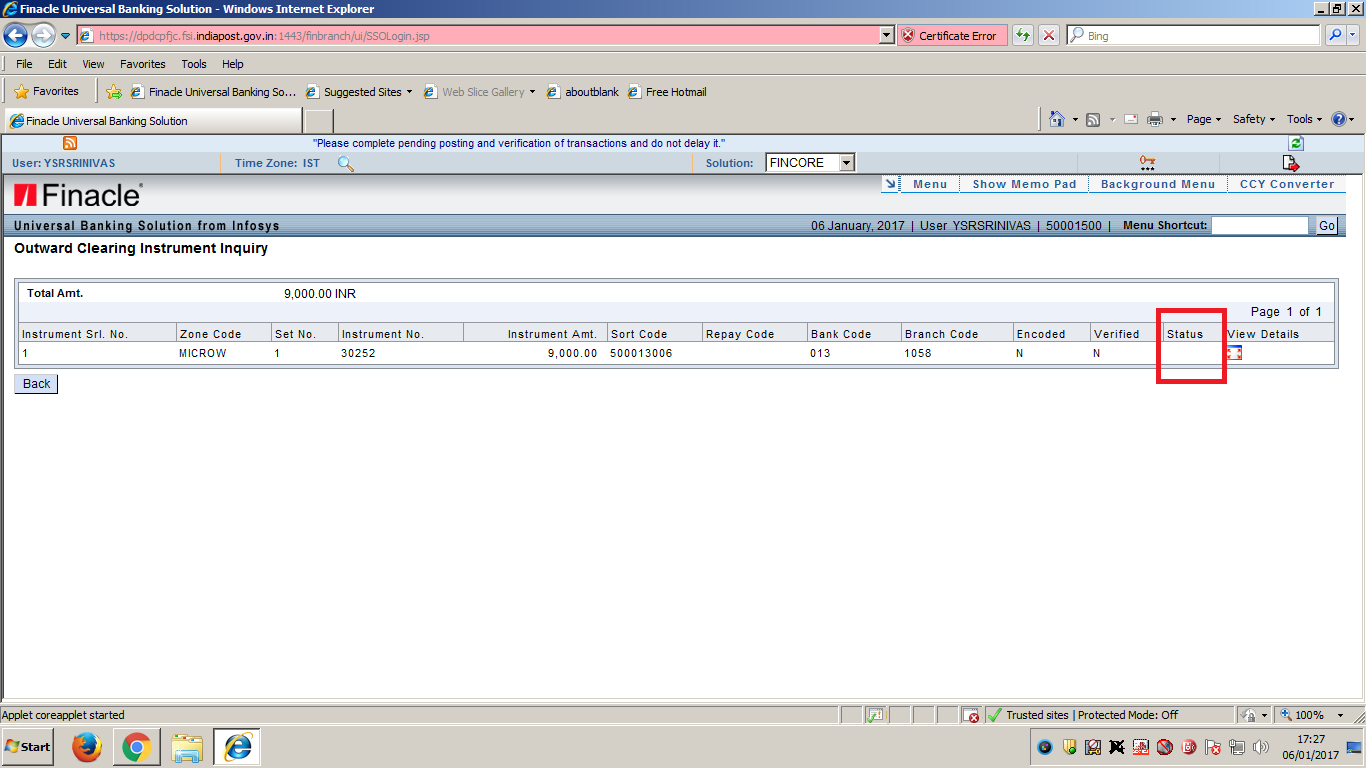Open the Home icon in the browser toolbar
This screenshot has width=1366, height=768.
click(x=1057, y=118)
